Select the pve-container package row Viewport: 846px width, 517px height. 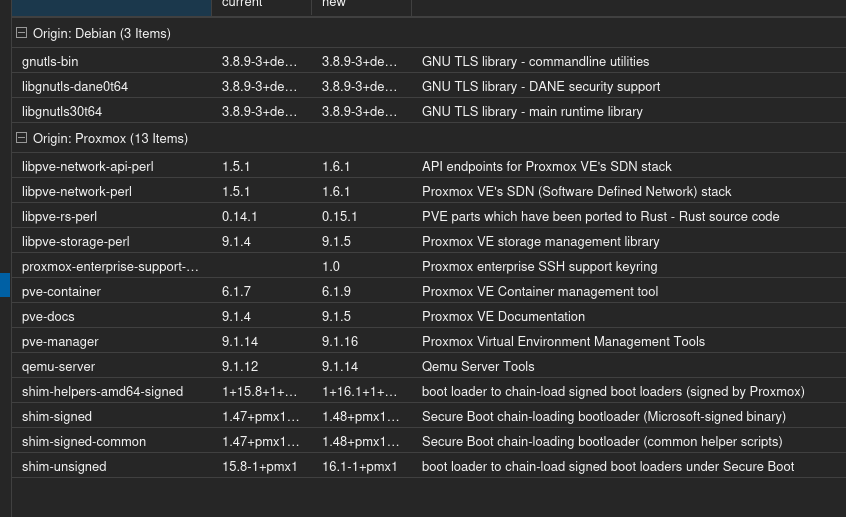(x=429, y=291)
